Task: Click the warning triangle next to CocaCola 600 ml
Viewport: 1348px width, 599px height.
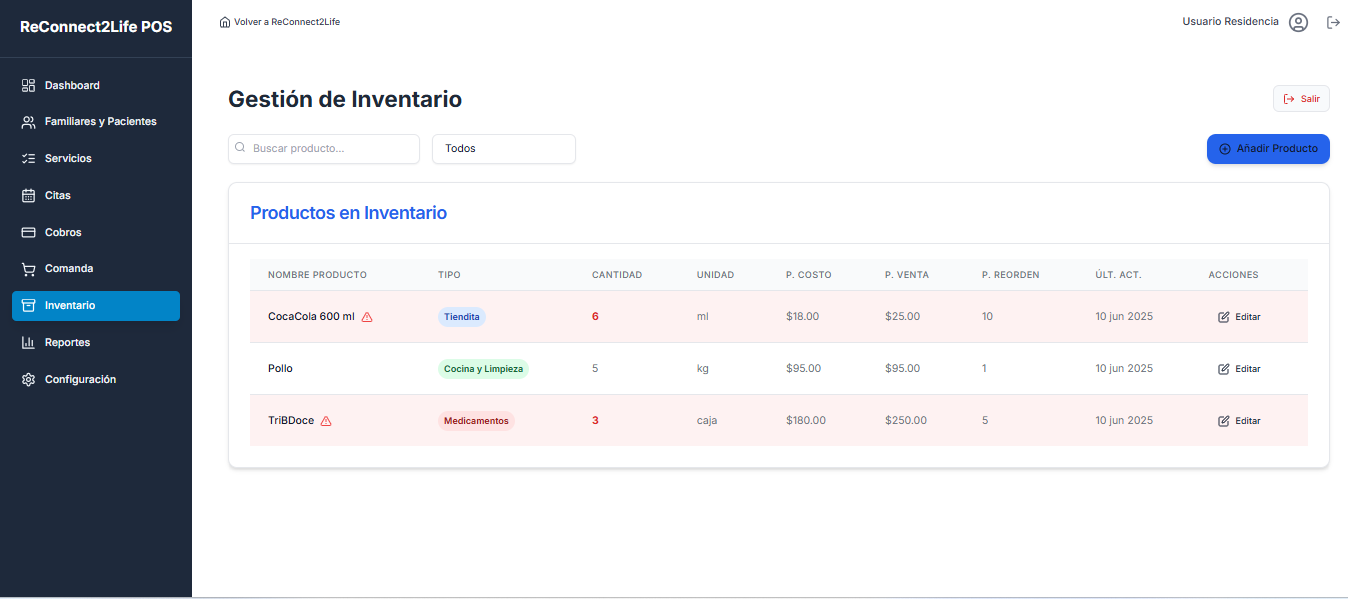Action: pos(367,317)
